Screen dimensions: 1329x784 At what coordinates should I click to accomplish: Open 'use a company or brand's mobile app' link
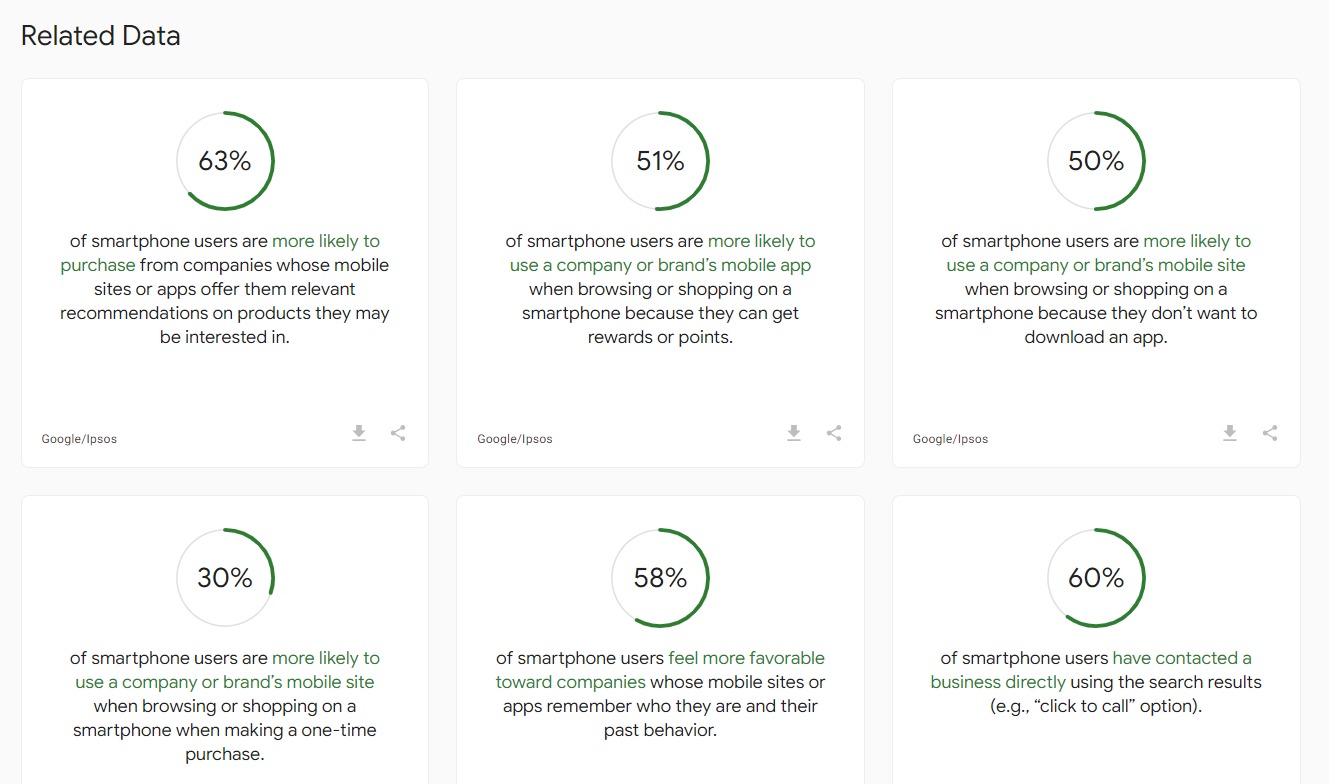coord(661,253)
